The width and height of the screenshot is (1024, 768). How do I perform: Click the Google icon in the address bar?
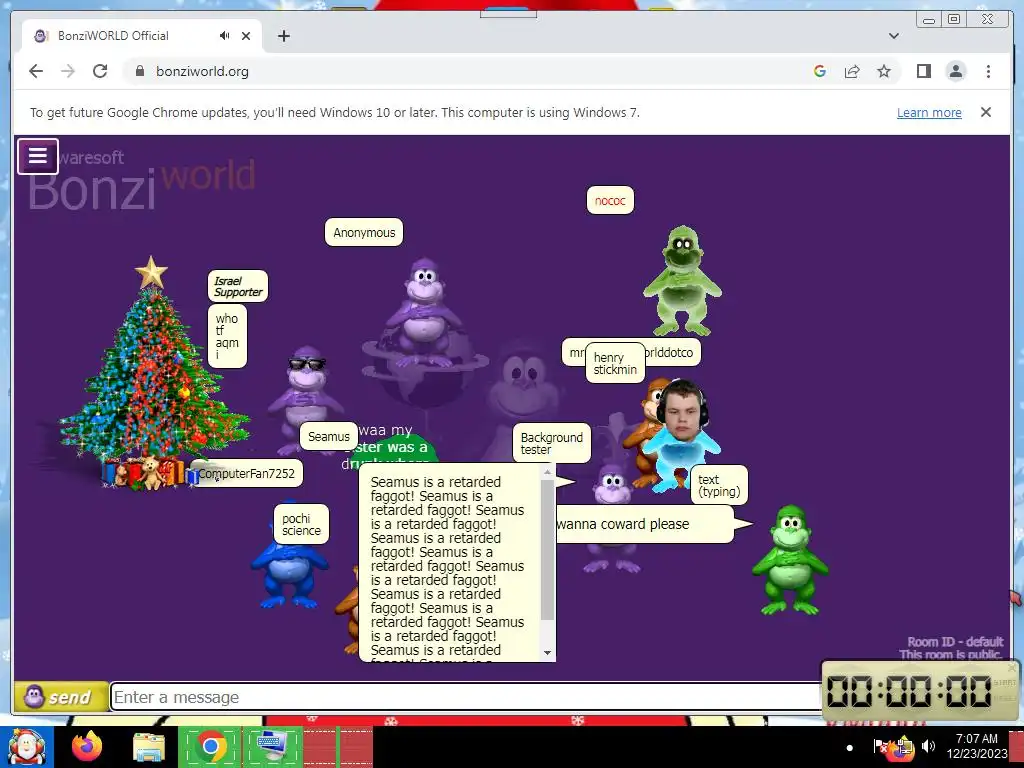pyautogui.click(x=820, y=71)
